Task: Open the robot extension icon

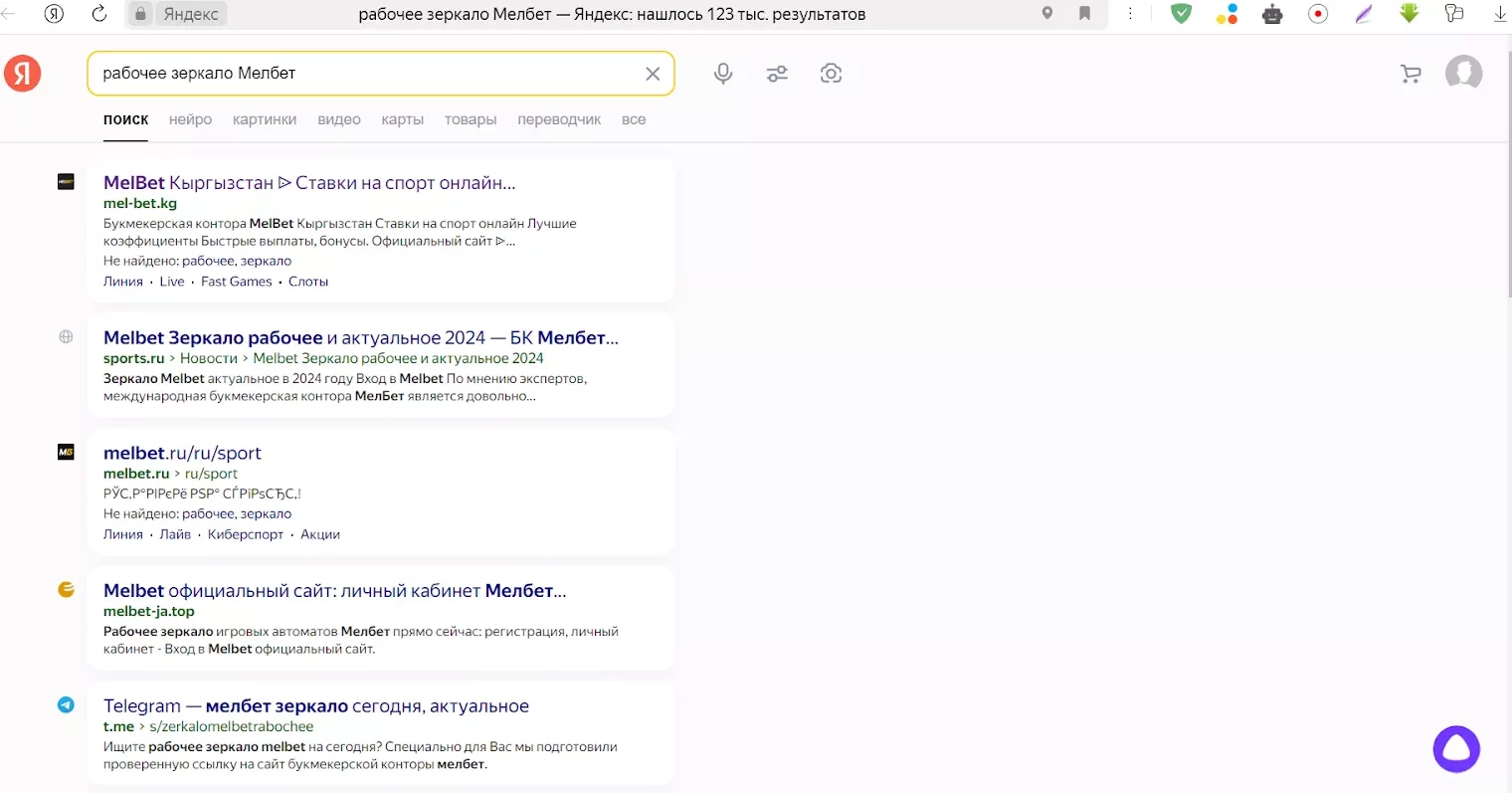Action: [1272, 14]
